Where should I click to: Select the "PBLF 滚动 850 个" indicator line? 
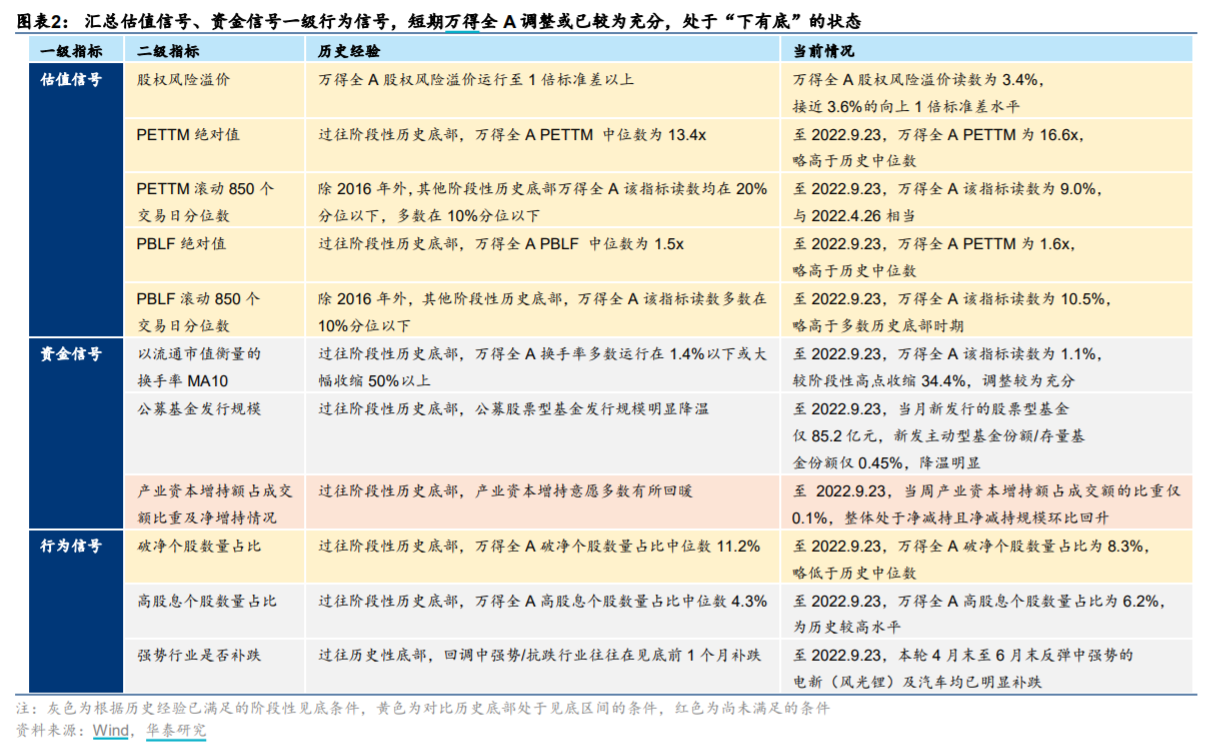(x=198, y=298)
